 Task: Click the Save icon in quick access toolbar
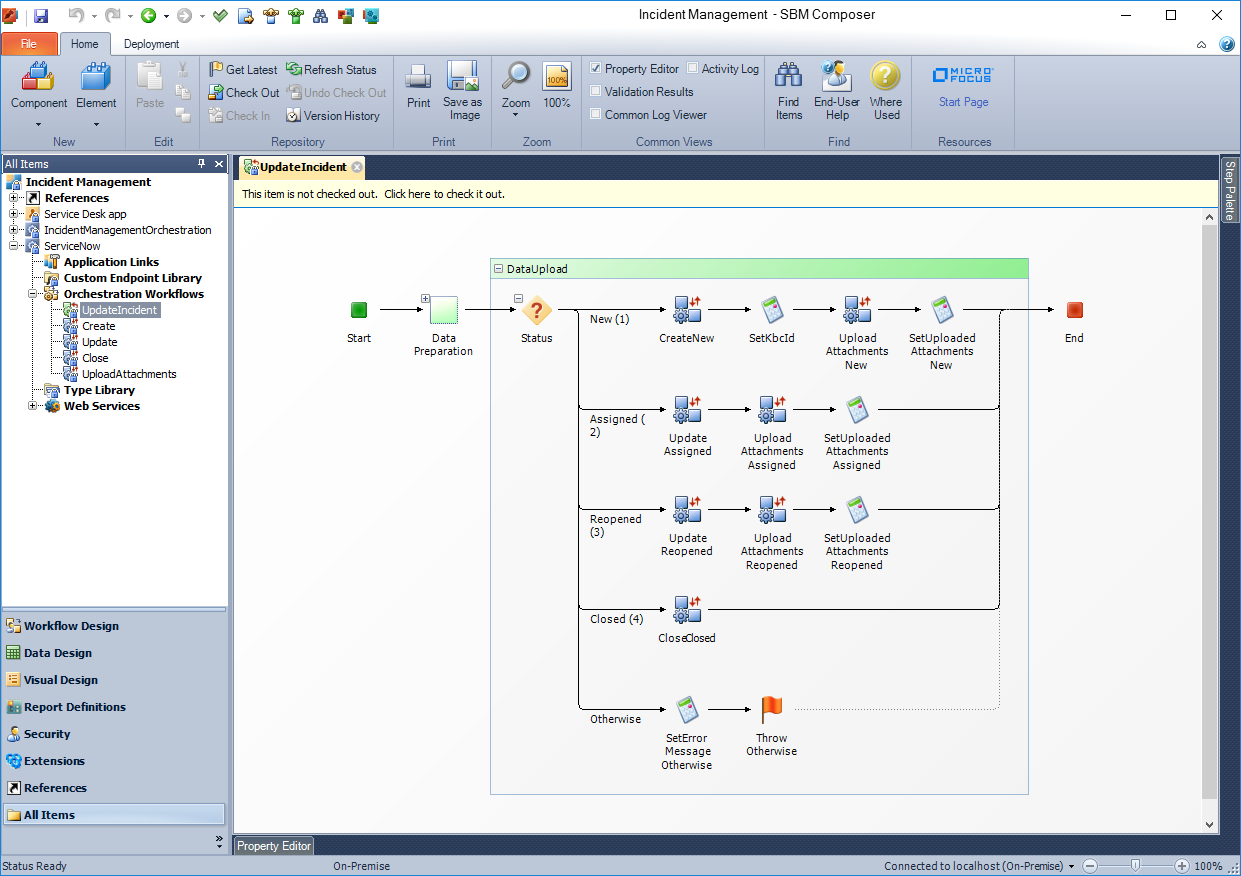coord(41,16)
